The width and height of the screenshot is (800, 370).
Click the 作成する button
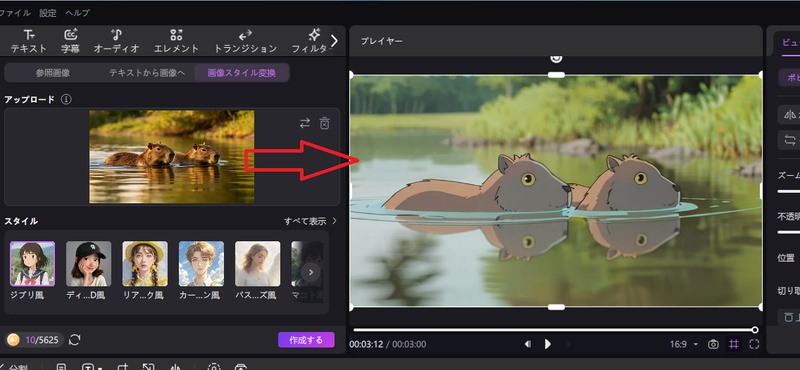(x=306, y=340)
